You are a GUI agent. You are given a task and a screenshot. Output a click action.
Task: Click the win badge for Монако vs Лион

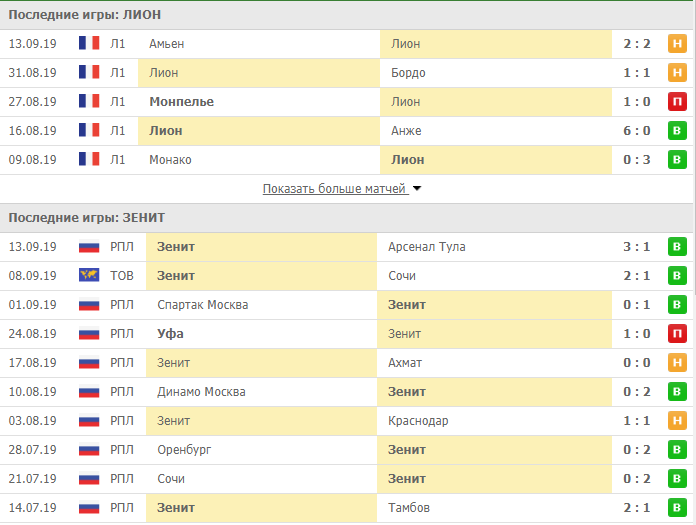tap(677, 159)
